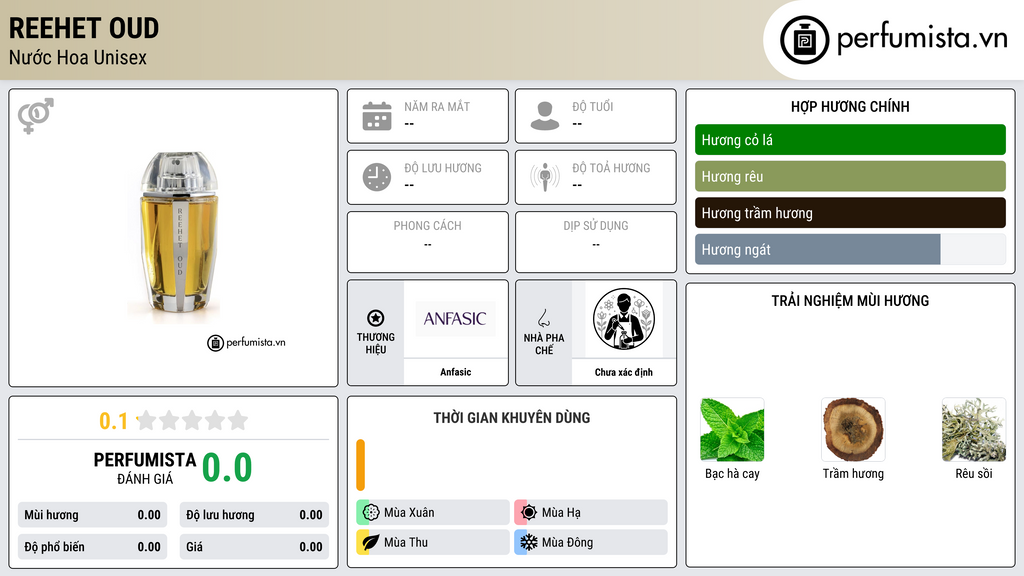Select the Mùa Xuân season label
The height and width of the screenshot is (576, 1024).
click(x=409, y=513)
